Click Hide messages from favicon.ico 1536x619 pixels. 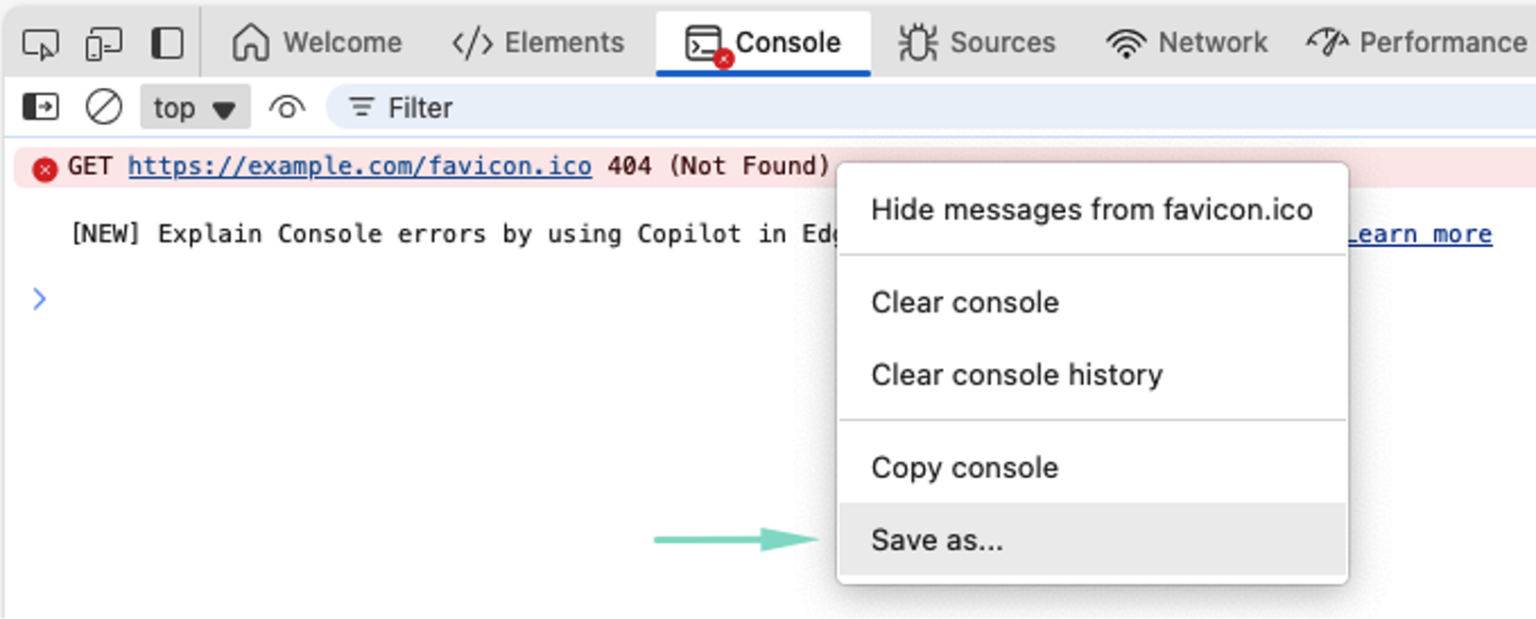click(1092, 210)
